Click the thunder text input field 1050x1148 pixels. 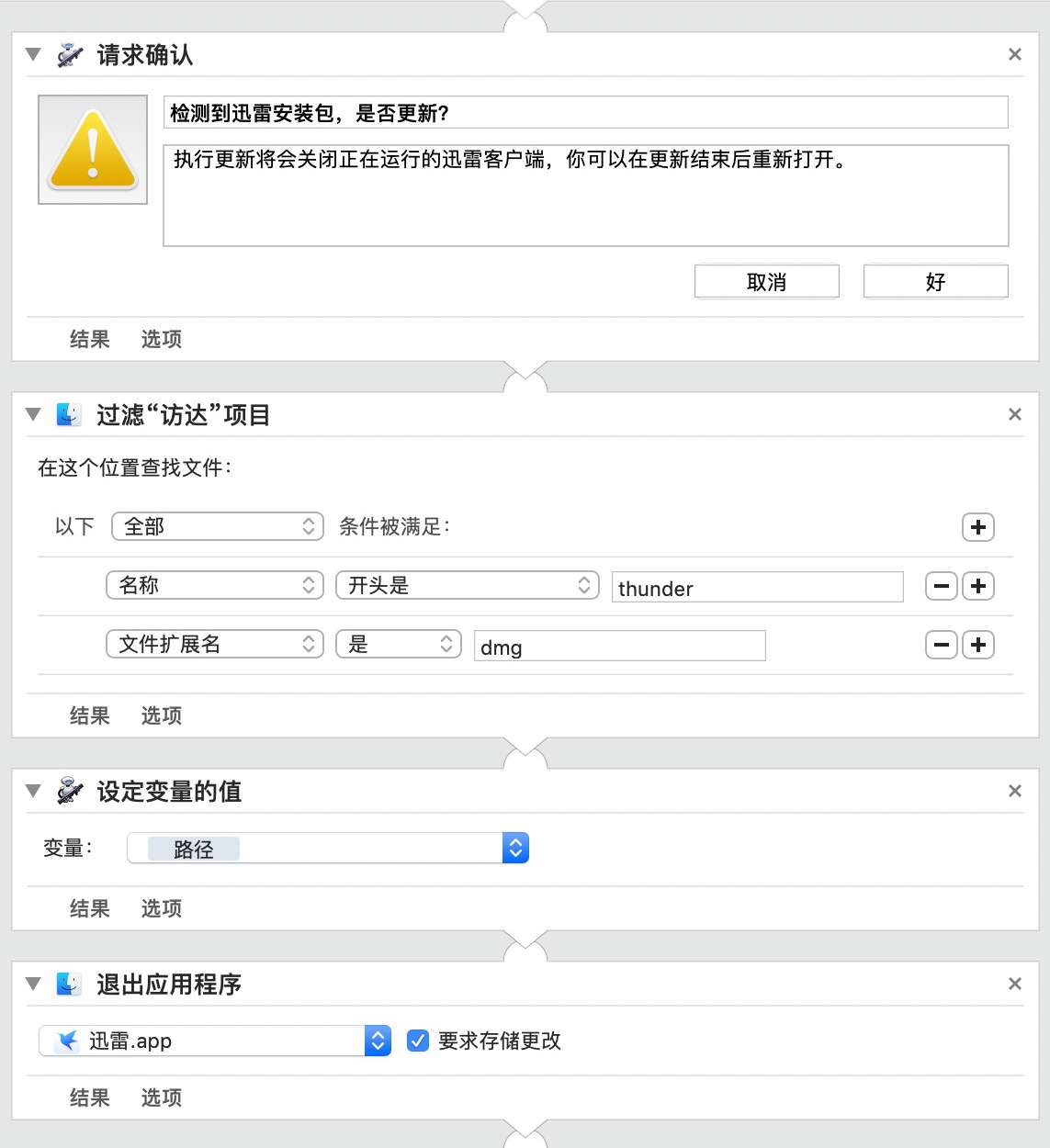point(757,588)
